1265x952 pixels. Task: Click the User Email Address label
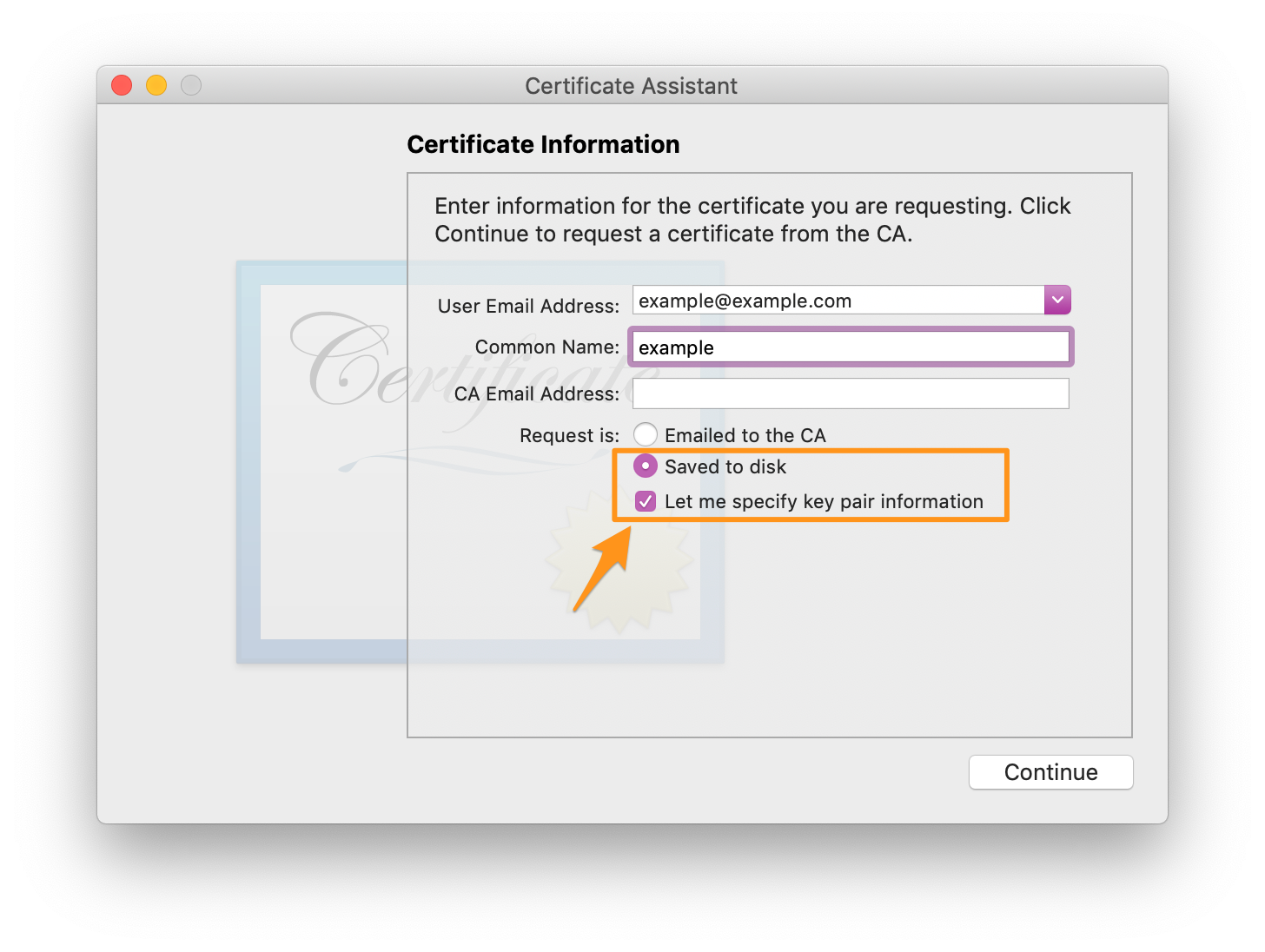click(x=528, y=306)
